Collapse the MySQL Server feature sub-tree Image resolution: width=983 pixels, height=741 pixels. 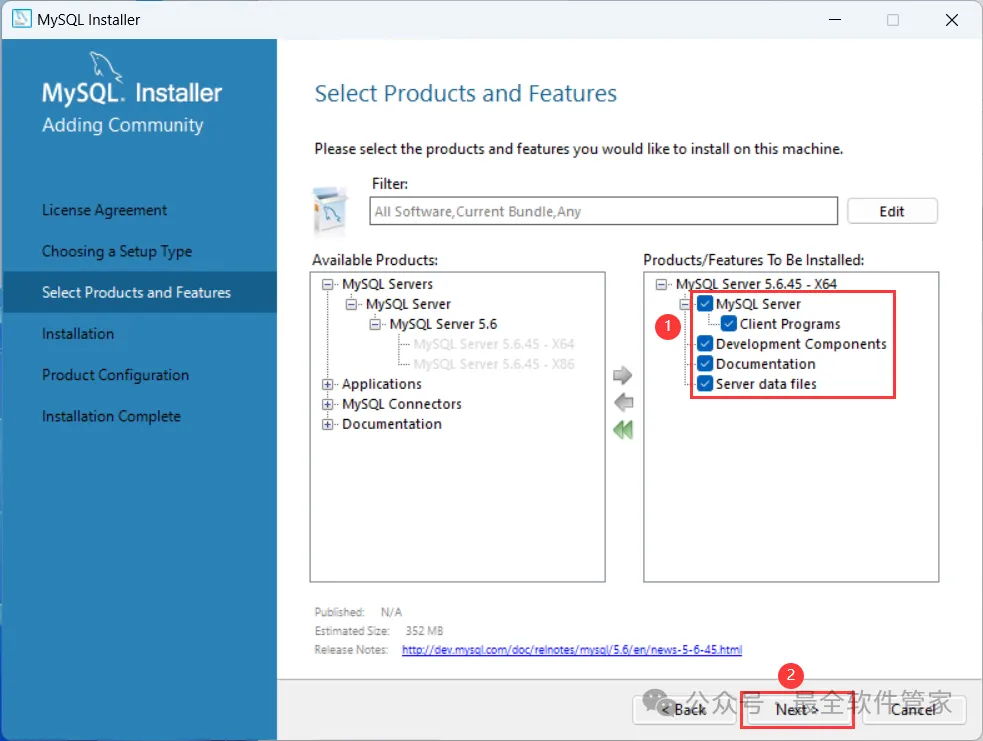(x=685, y=305)
